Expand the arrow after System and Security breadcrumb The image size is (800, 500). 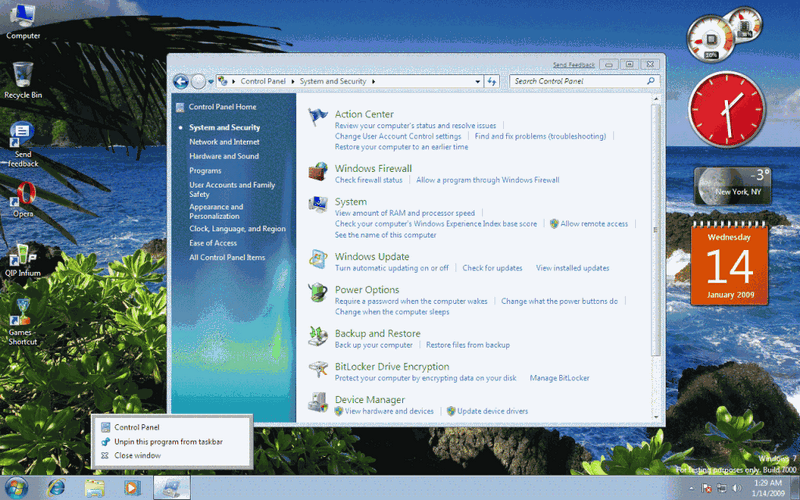[x=373, y=81]
